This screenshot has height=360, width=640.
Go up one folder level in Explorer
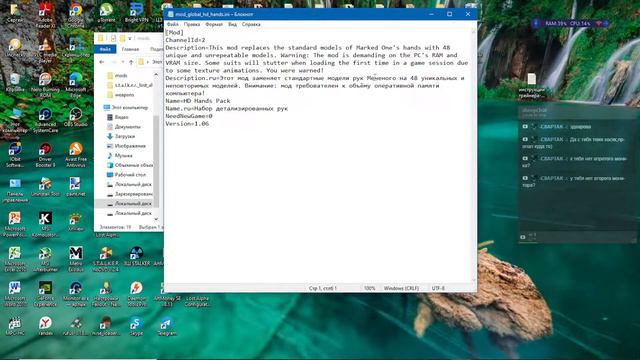click(x=131, y=62)
